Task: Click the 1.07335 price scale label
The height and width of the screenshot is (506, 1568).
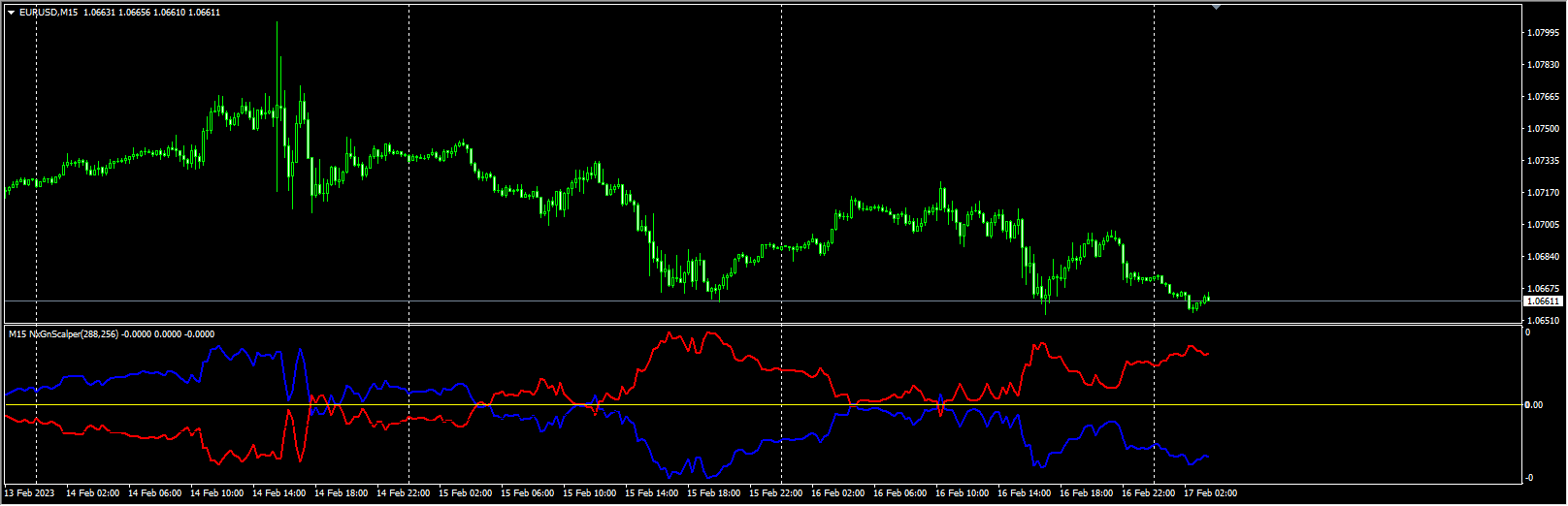Action: tap(1543, 161)
